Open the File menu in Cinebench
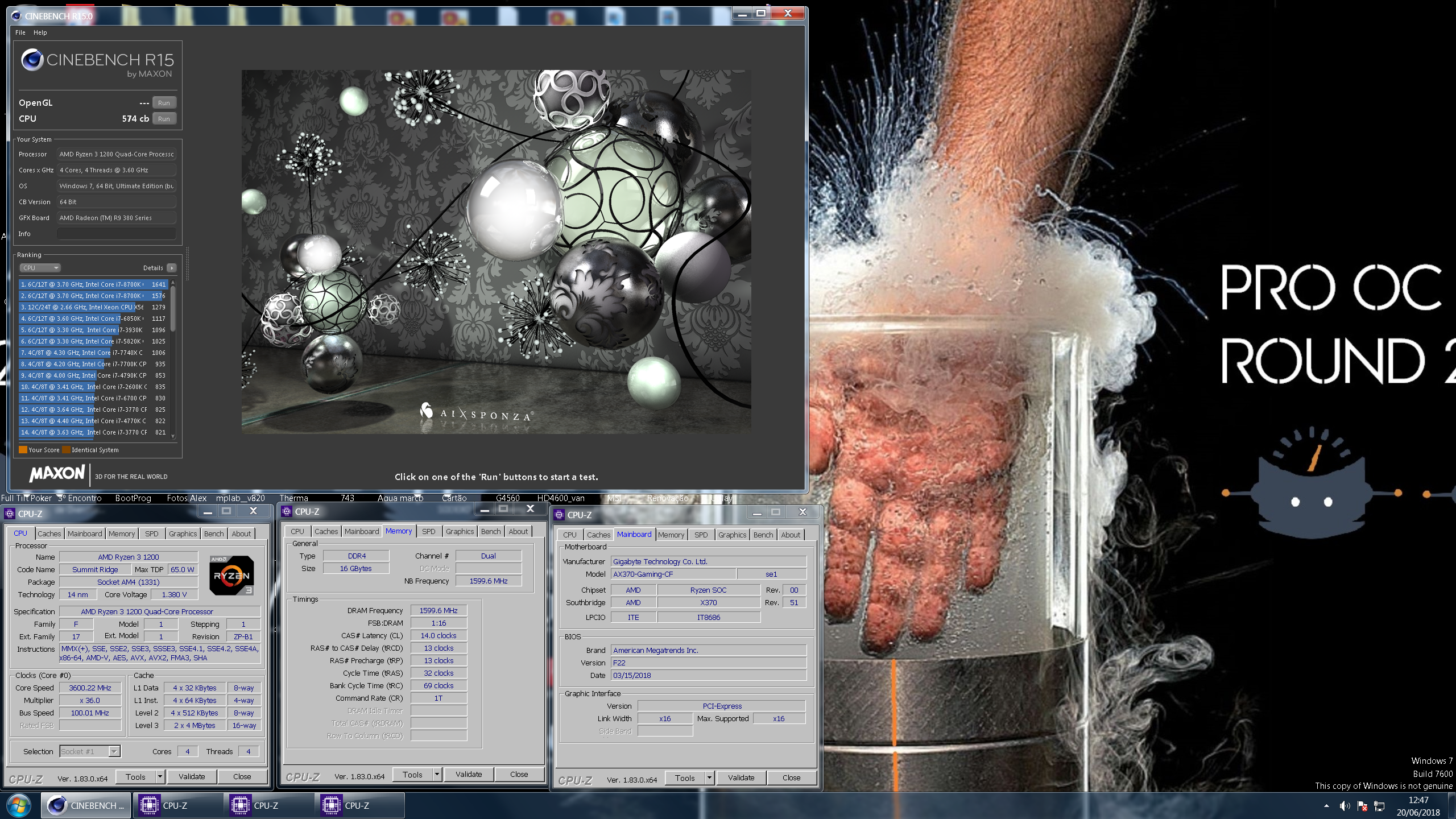The image size is (1456, 819). [20, 32]
